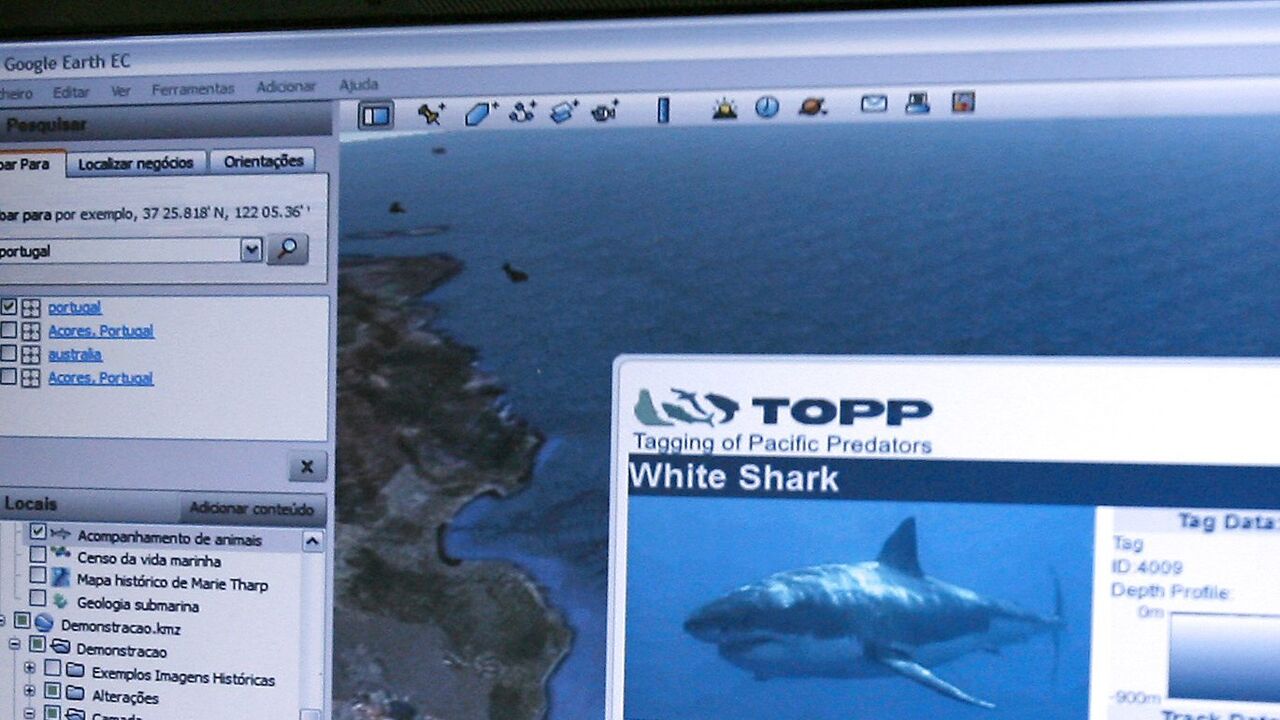Click the 'Adicionar conteúdo' button
This screenshot has height=720, width=1280.
[x=252, y=509]
